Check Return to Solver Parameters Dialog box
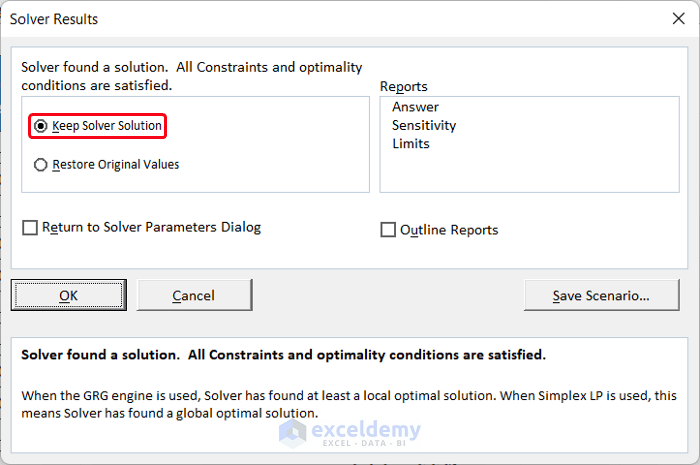Viewport: 700px width, 465px height. click(x=30, y=228)
